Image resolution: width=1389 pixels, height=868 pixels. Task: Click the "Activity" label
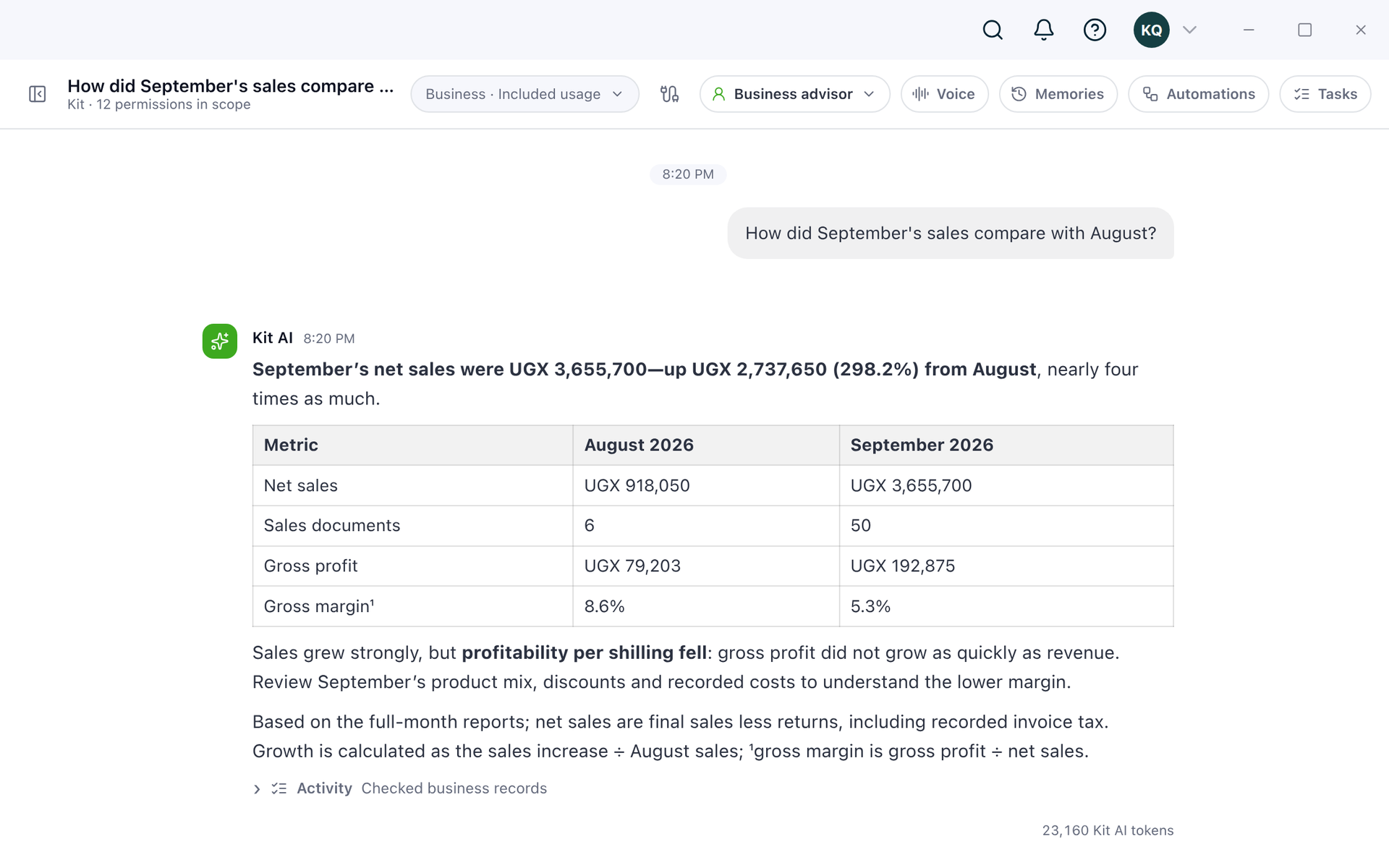pyautogui.click(x=324, y=788)
